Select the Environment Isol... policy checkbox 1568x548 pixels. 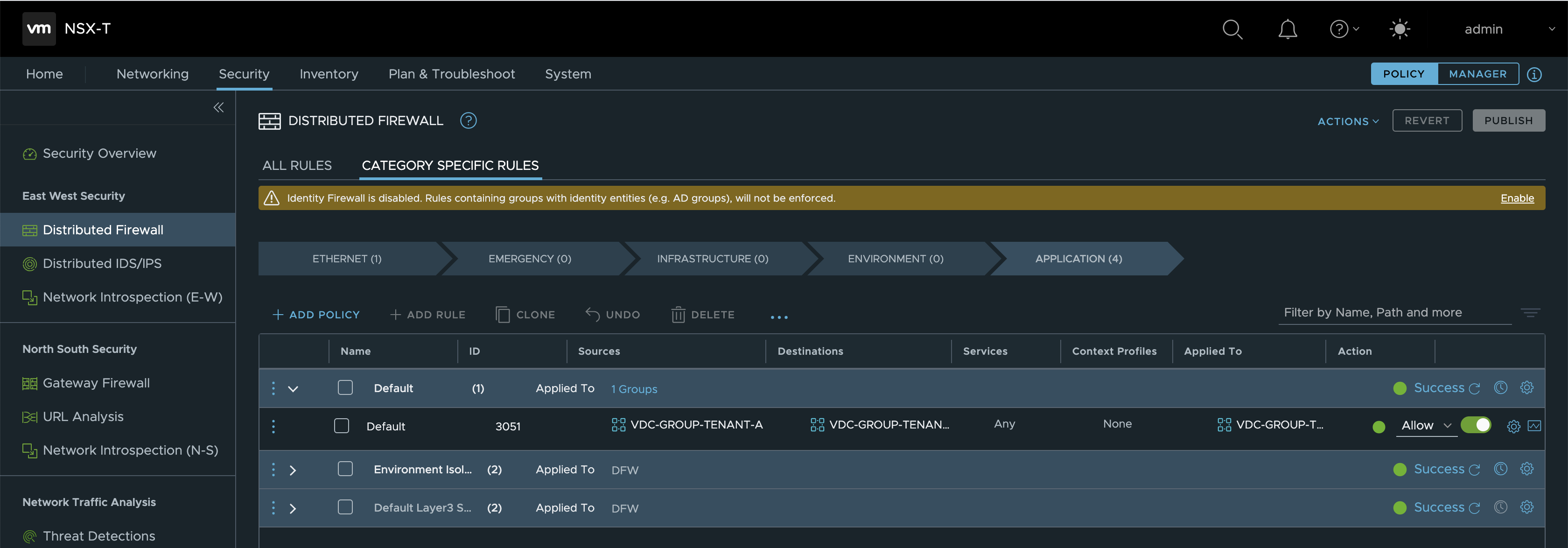pos(345,469)
